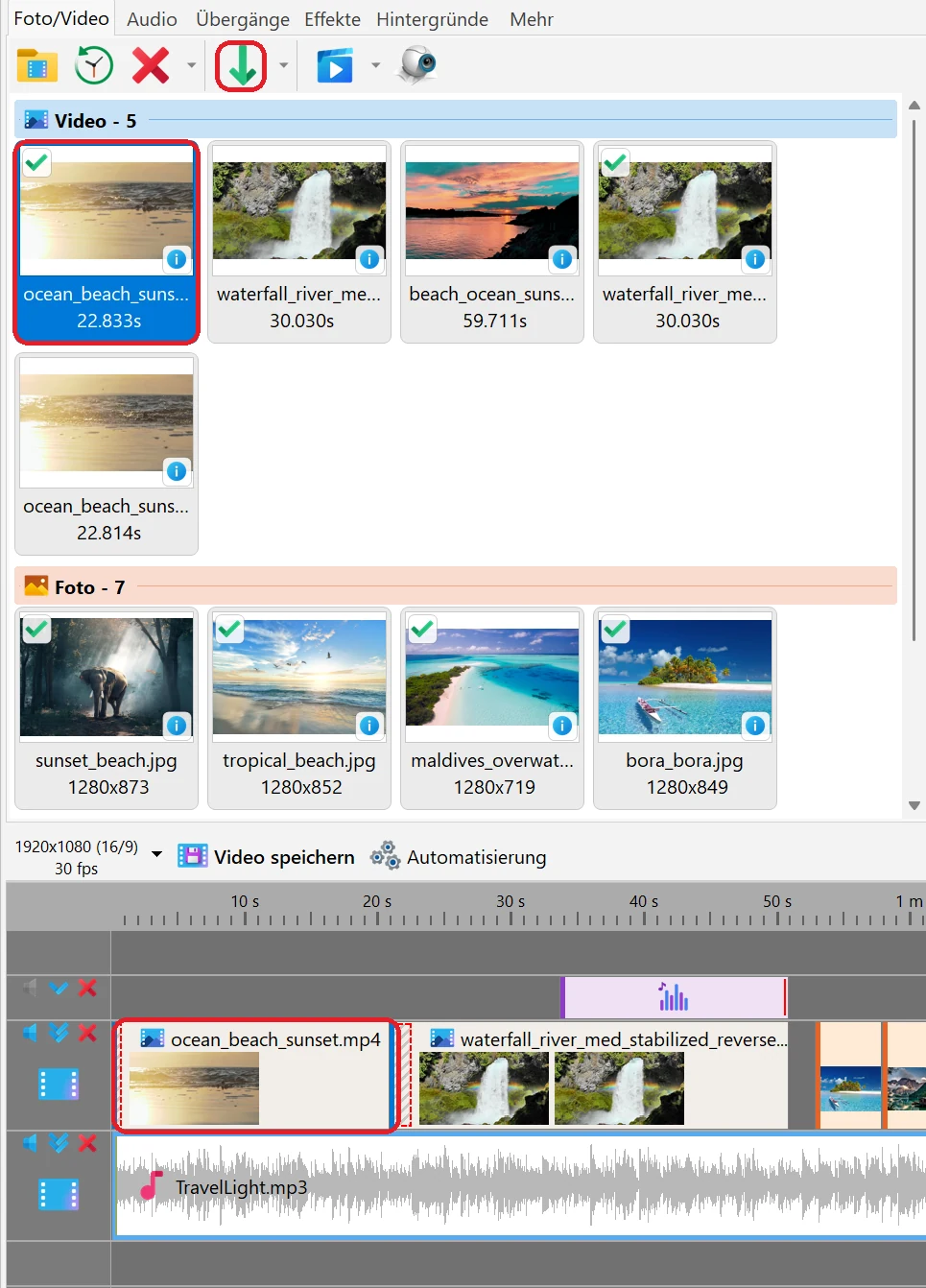
Task: Show info for tropical_beach.jpg photo
Action: tap(369, 726)
